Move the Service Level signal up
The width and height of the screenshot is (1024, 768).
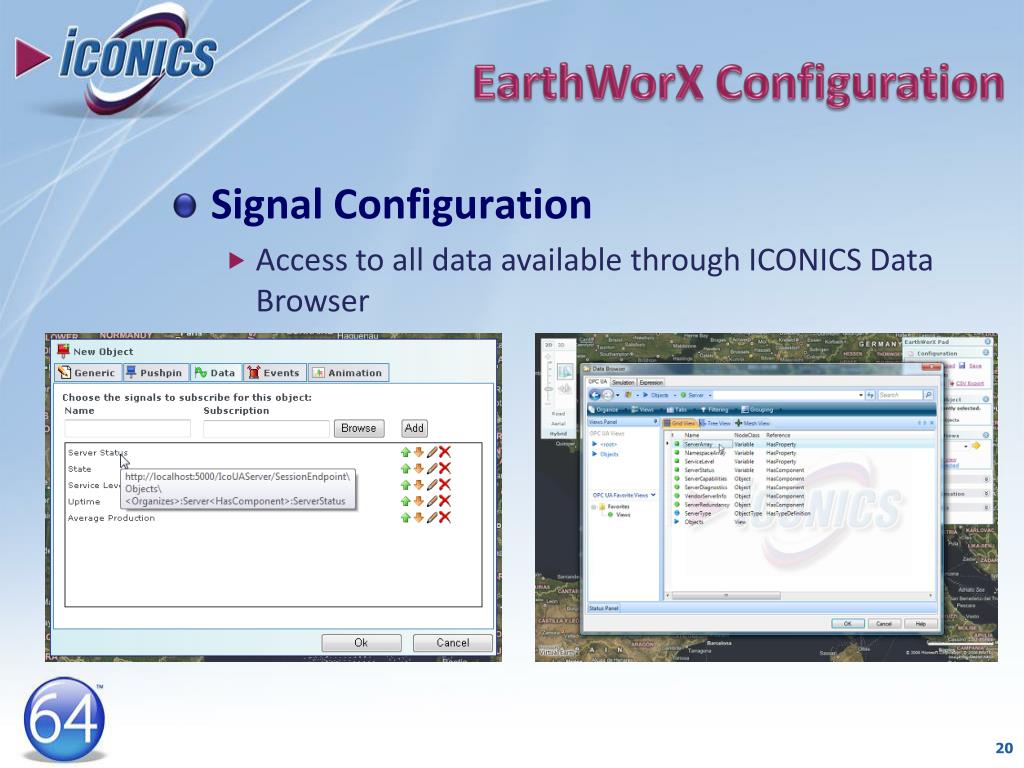click(x=405, y=485)
